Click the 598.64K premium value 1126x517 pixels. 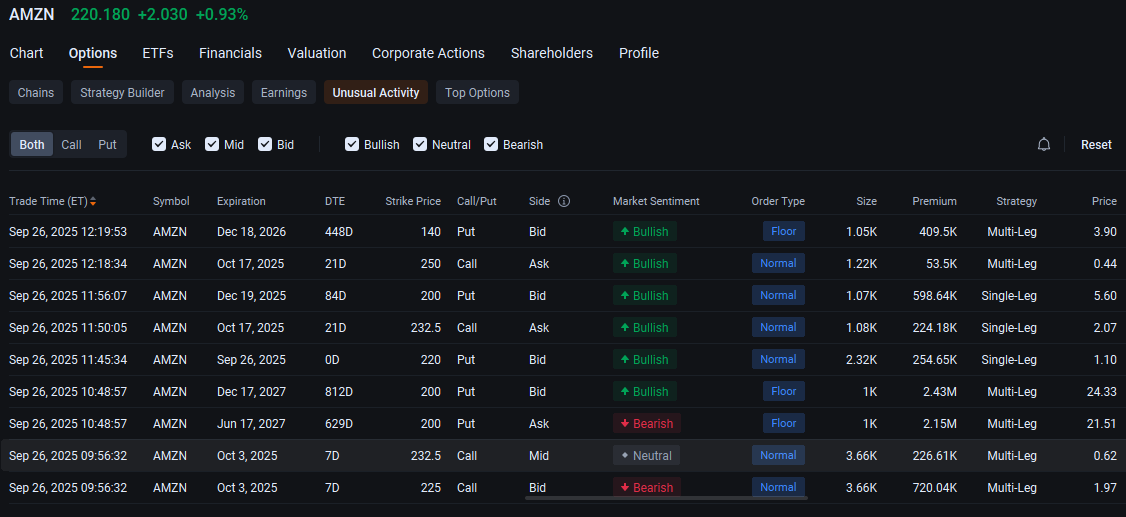tap(934, 295)
